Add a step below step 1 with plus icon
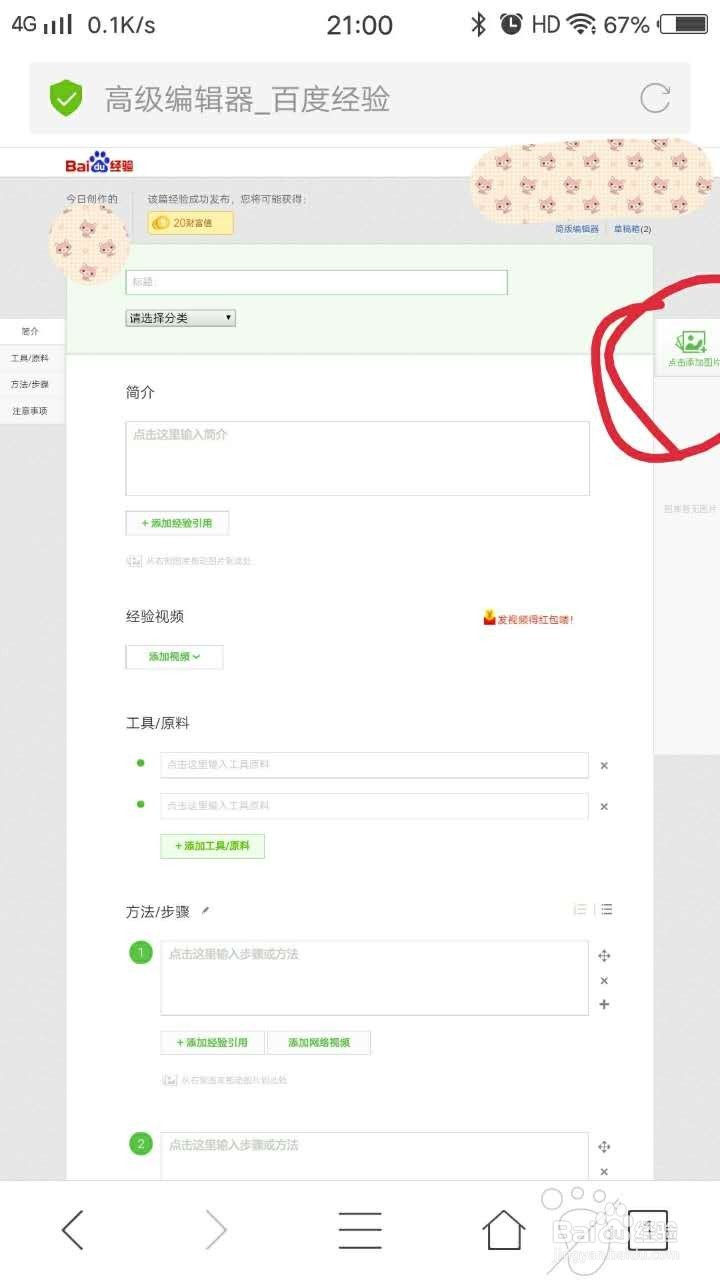 (604, 1005)
